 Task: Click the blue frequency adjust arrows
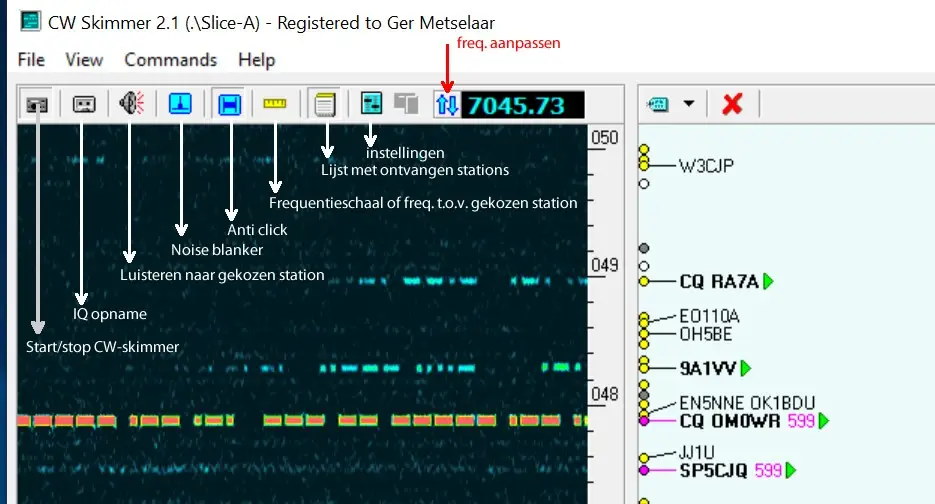point(447,105)
